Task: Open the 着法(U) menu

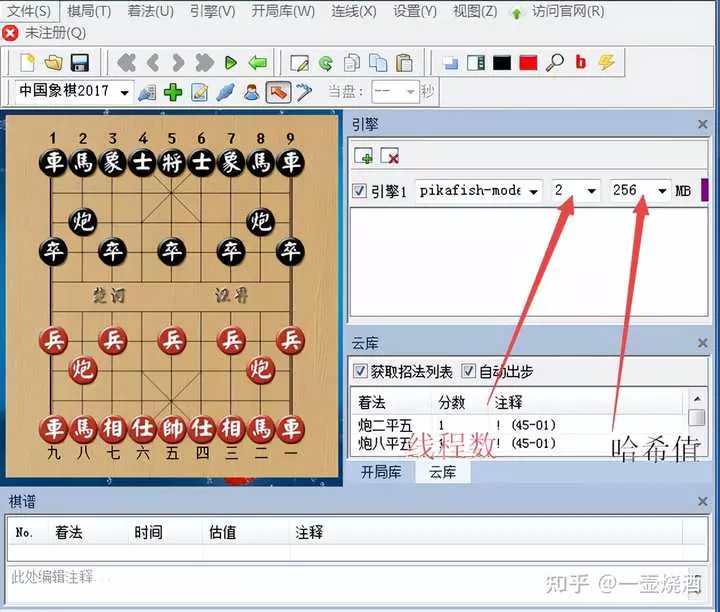Action: click(x=150, y=11)
